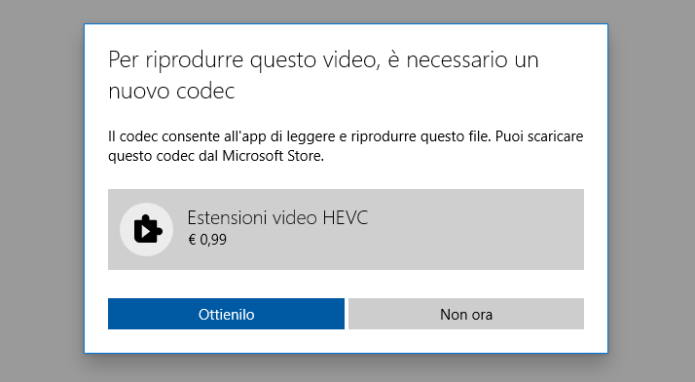The width and height of the screenshot is (695, 382).
Task: Click the HEVC puzzle-piece play icon
Action: coord(148,229)
